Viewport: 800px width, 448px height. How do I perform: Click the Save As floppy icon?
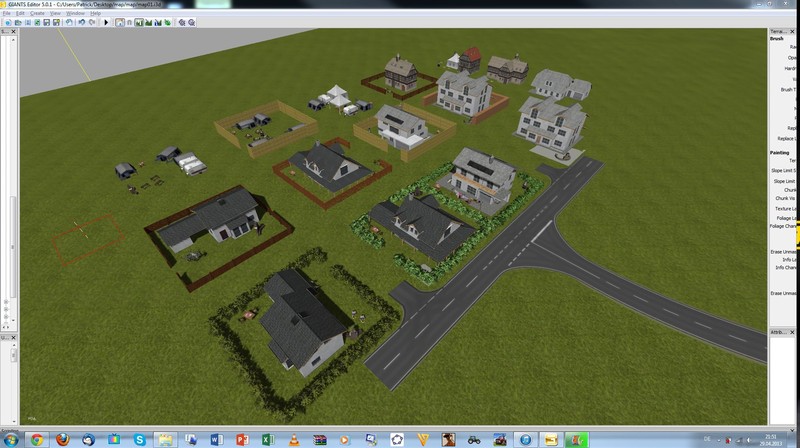[57, 22]
